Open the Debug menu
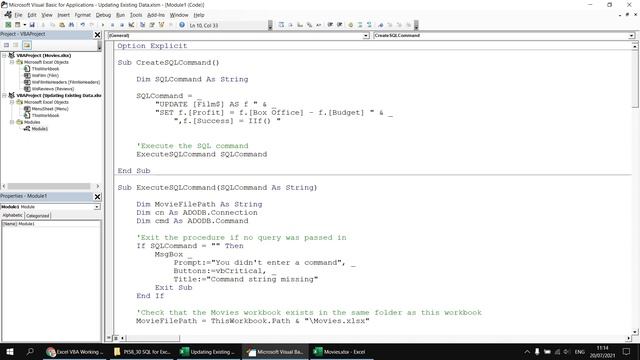This screenshot has width=640, height=360. [x=103, y=15]
